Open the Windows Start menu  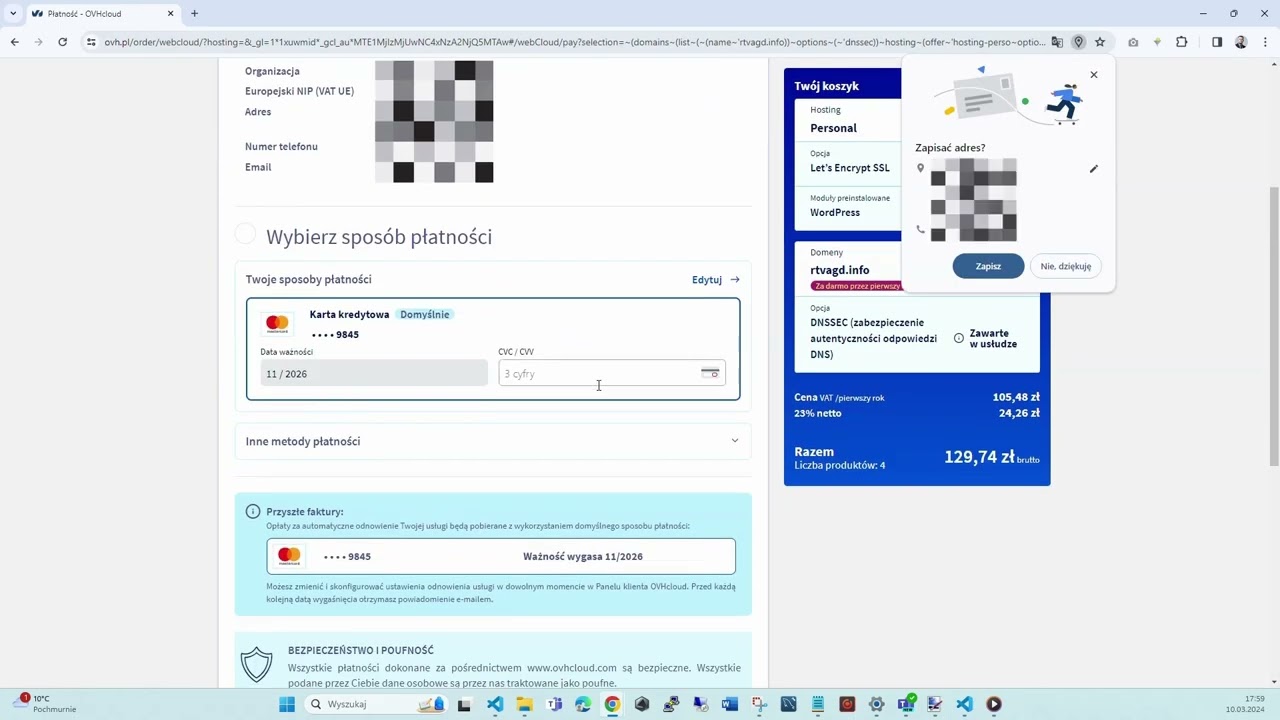(287, 704)
